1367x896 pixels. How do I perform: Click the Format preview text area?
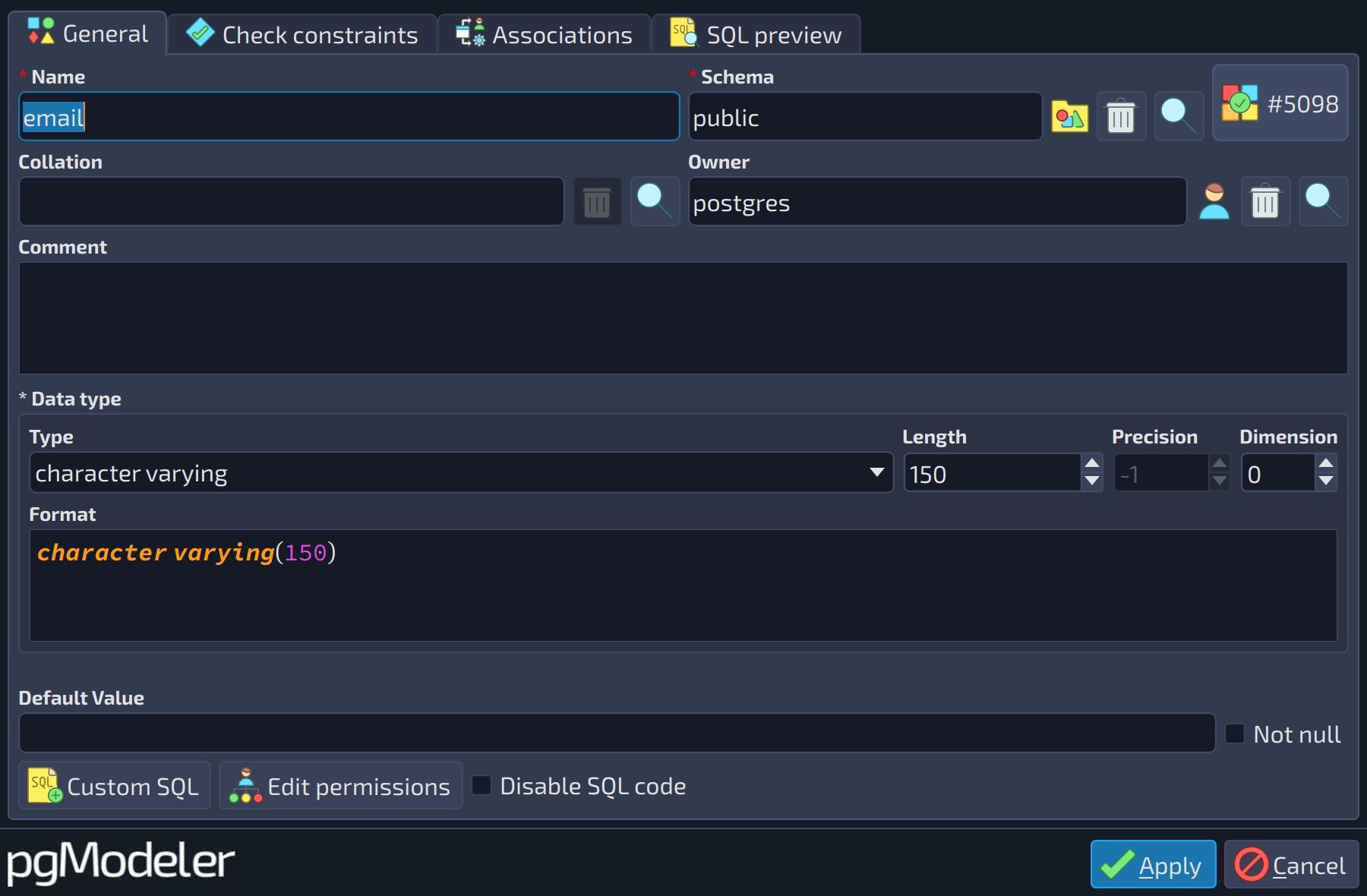pos(683,585)
